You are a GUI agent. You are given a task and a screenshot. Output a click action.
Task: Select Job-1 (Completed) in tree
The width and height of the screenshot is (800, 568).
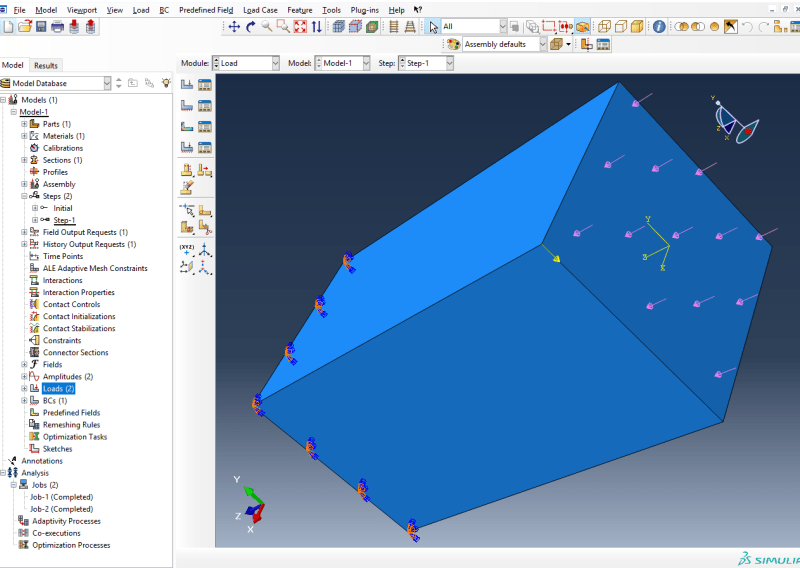(x=61, y=497)
